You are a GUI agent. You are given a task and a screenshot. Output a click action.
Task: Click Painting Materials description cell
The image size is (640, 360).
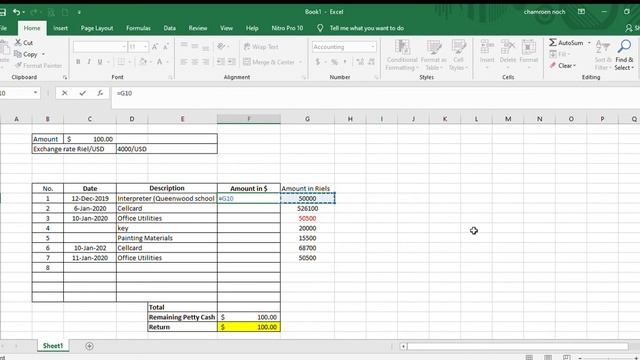167,238
